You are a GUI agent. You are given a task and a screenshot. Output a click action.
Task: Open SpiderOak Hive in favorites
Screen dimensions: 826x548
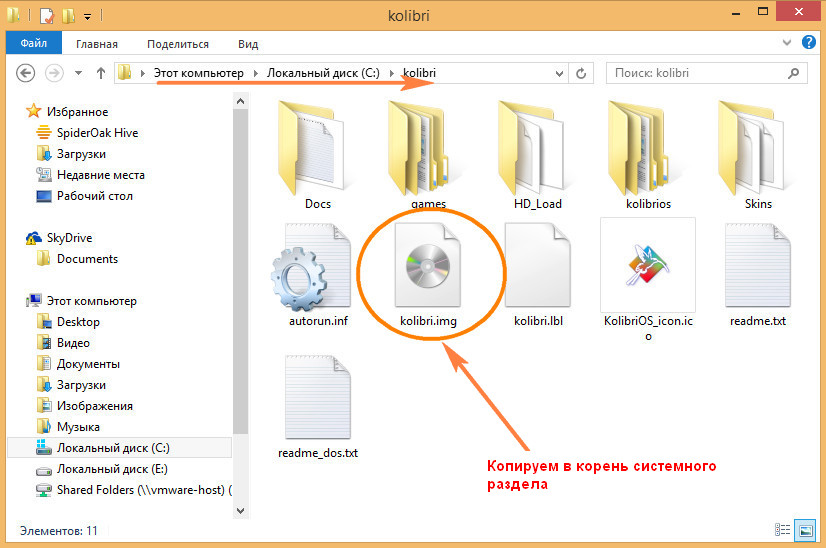click(x=97, y=133)
